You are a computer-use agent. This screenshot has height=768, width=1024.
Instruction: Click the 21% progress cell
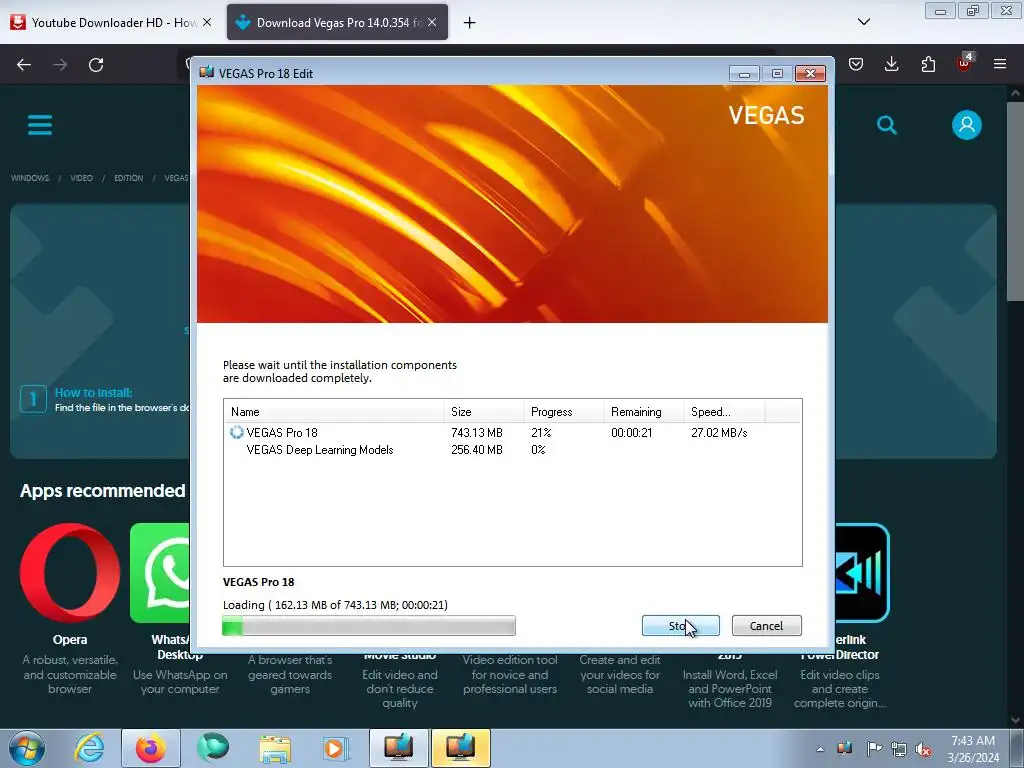point(541,432)
